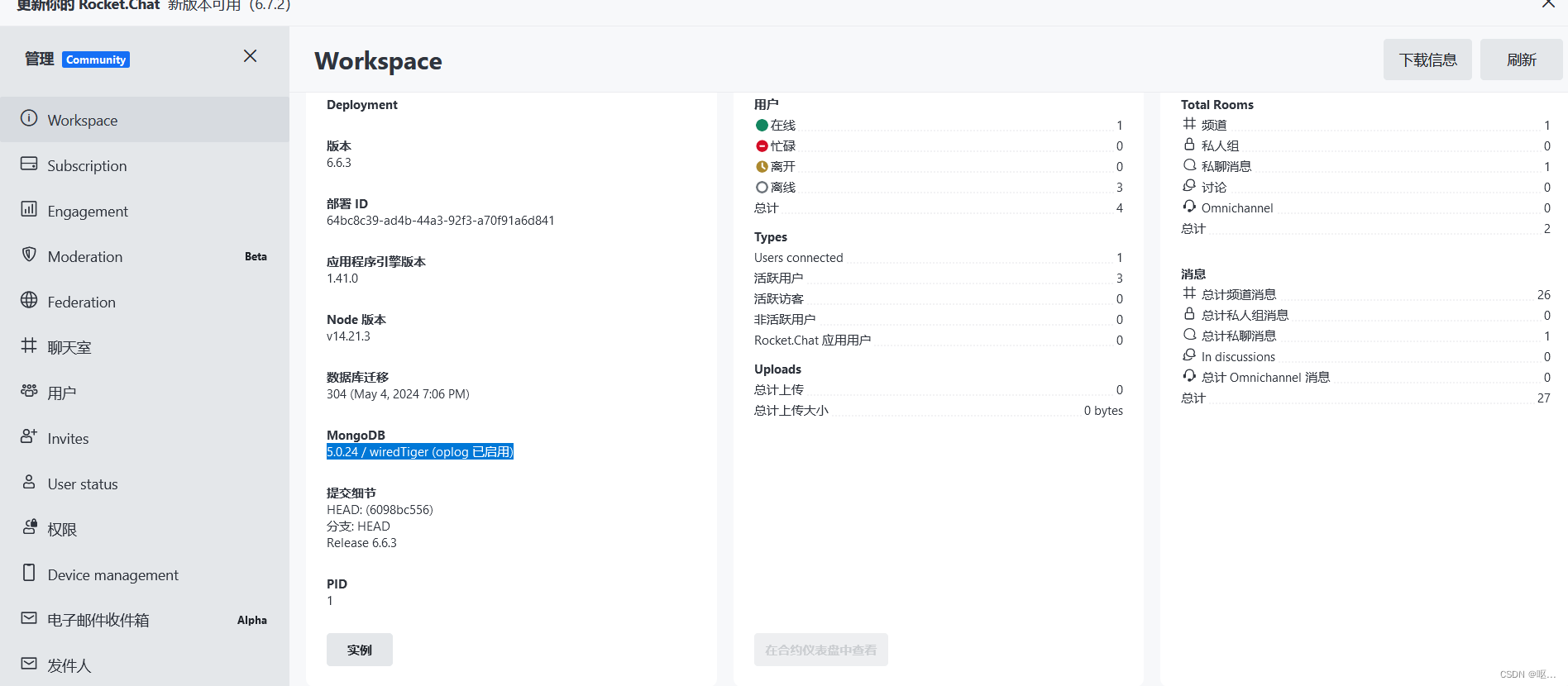Image resolution: width=1568 pixels, height=686 pixels.
Task: Click the Subscription card icon
Action: [x=29, y=164]
